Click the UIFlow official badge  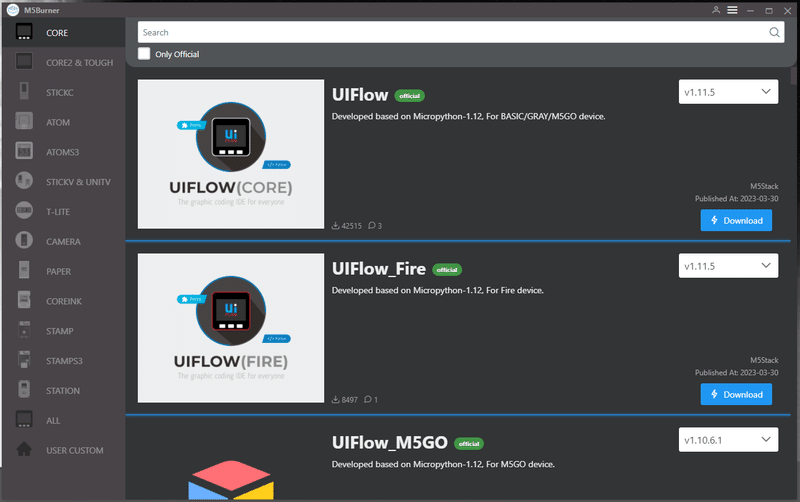click(x=409, y=96)
